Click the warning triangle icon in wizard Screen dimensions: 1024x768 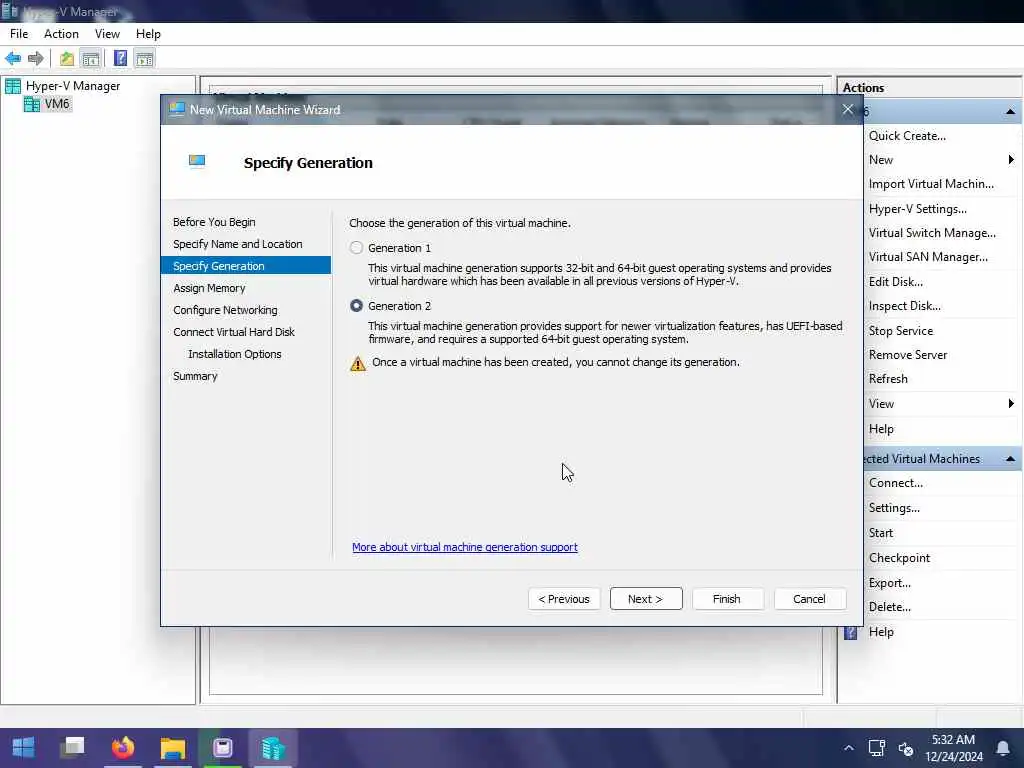click(358, 363)
